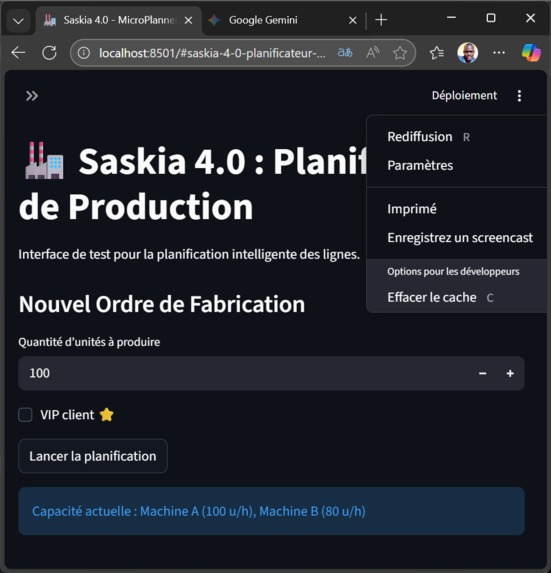Viewport: 551px width, 573px height.
Task: Click the Quantité d'unités à produire label
Action: point(89,342)
